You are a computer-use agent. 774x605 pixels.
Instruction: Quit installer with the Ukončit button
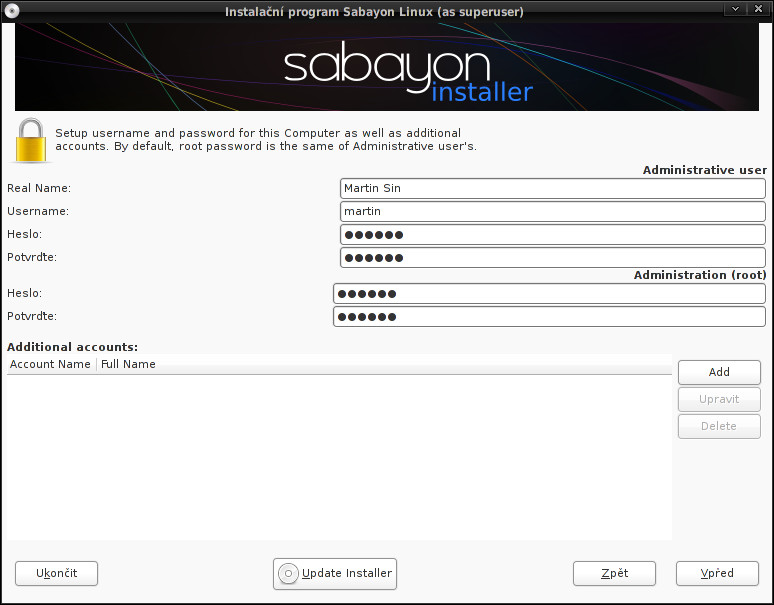(56, 573)
